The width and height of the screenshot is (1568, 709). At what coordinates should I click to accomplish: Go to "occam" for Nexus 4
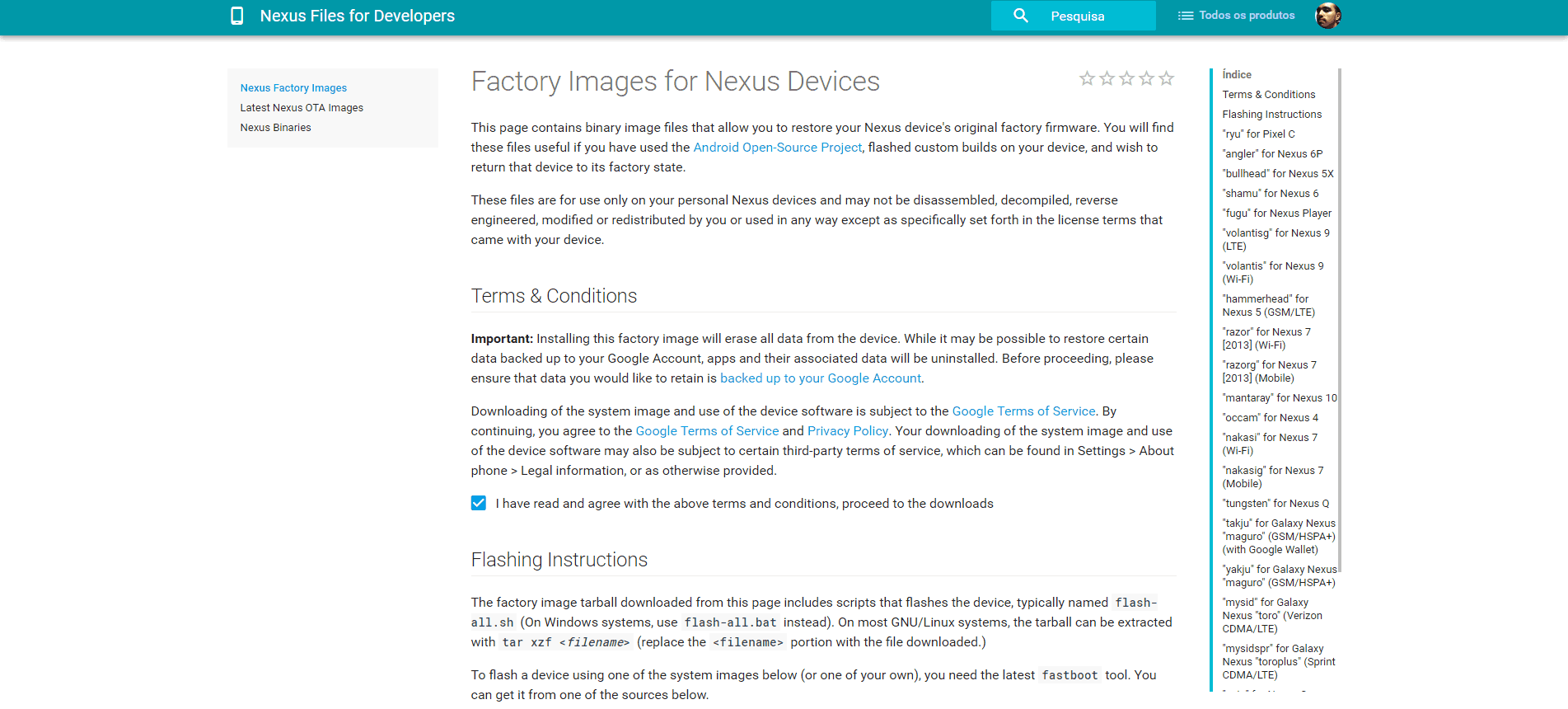1271,418
